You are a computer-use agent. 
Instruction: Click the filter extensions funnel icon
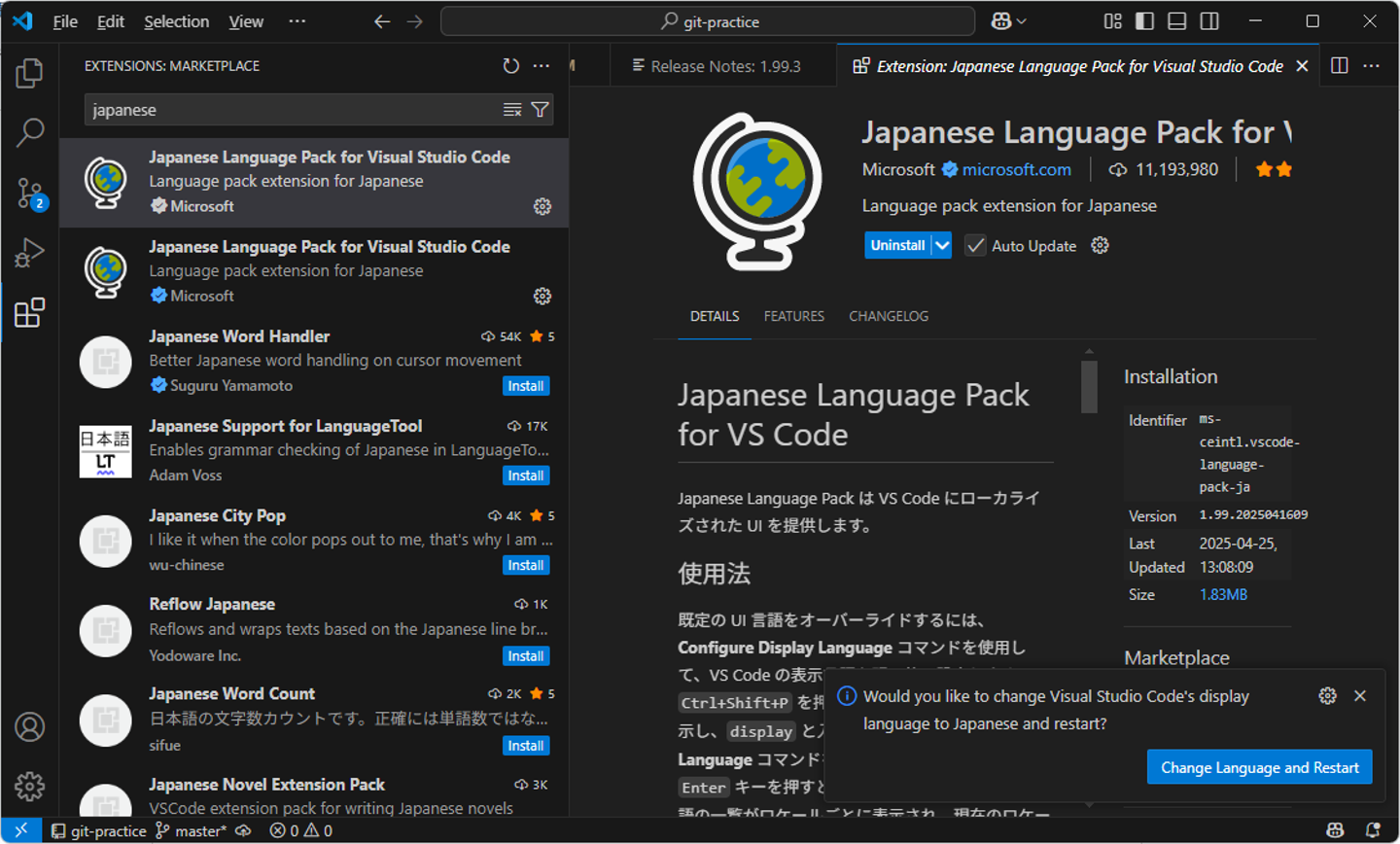pyautogui.click(x=541, y=110)
